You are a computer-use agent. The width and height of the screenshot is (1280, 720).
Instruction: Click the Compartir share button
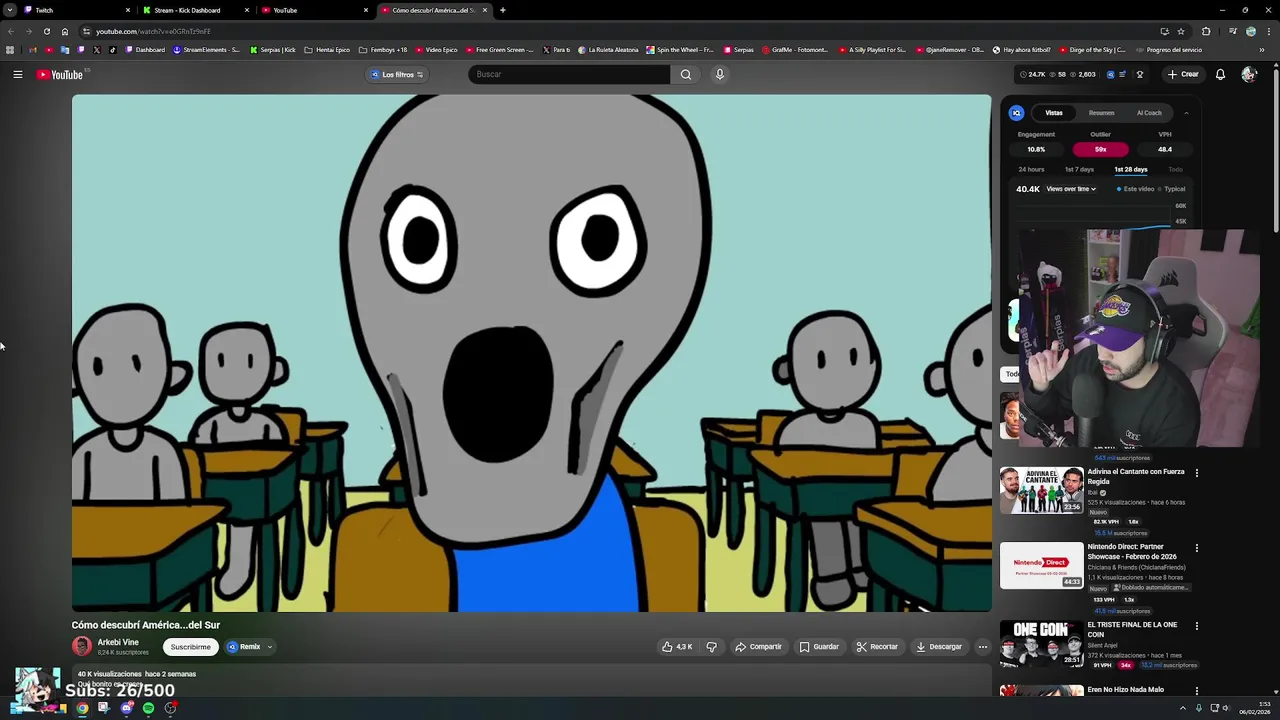758,647
